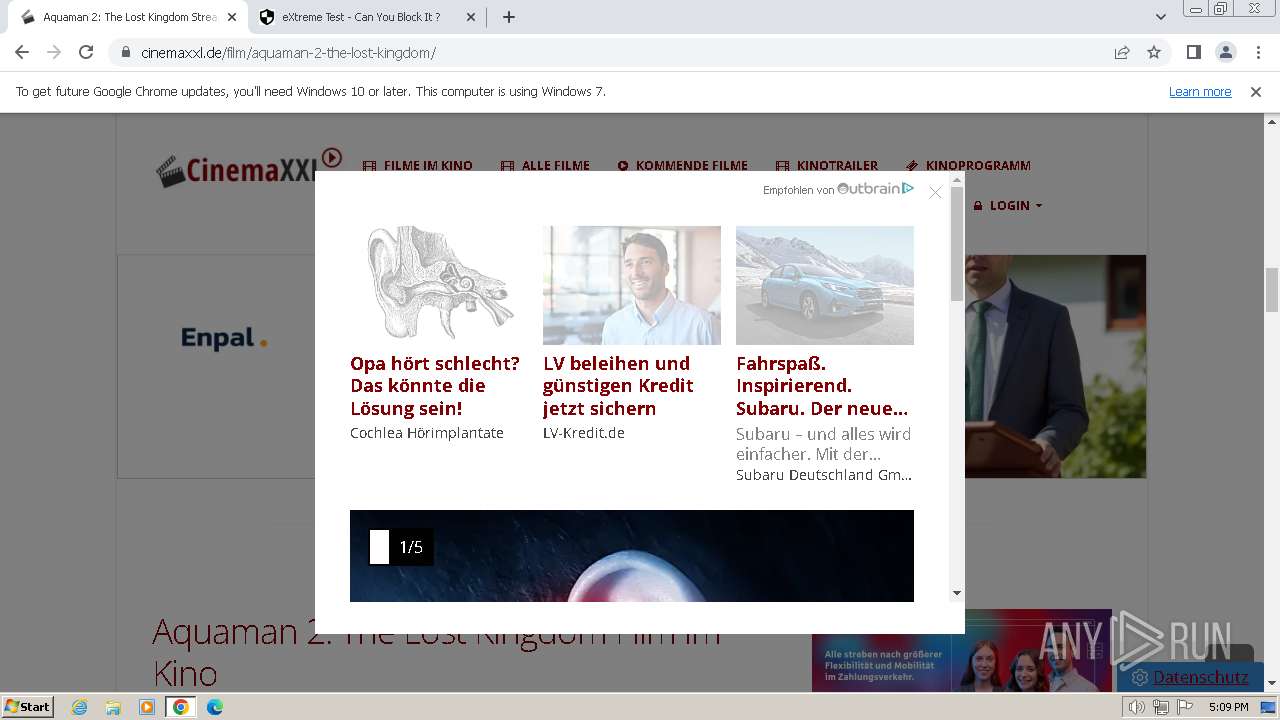Expand the tab search dropdown
1280x720 pixels.
[1161, 17]
